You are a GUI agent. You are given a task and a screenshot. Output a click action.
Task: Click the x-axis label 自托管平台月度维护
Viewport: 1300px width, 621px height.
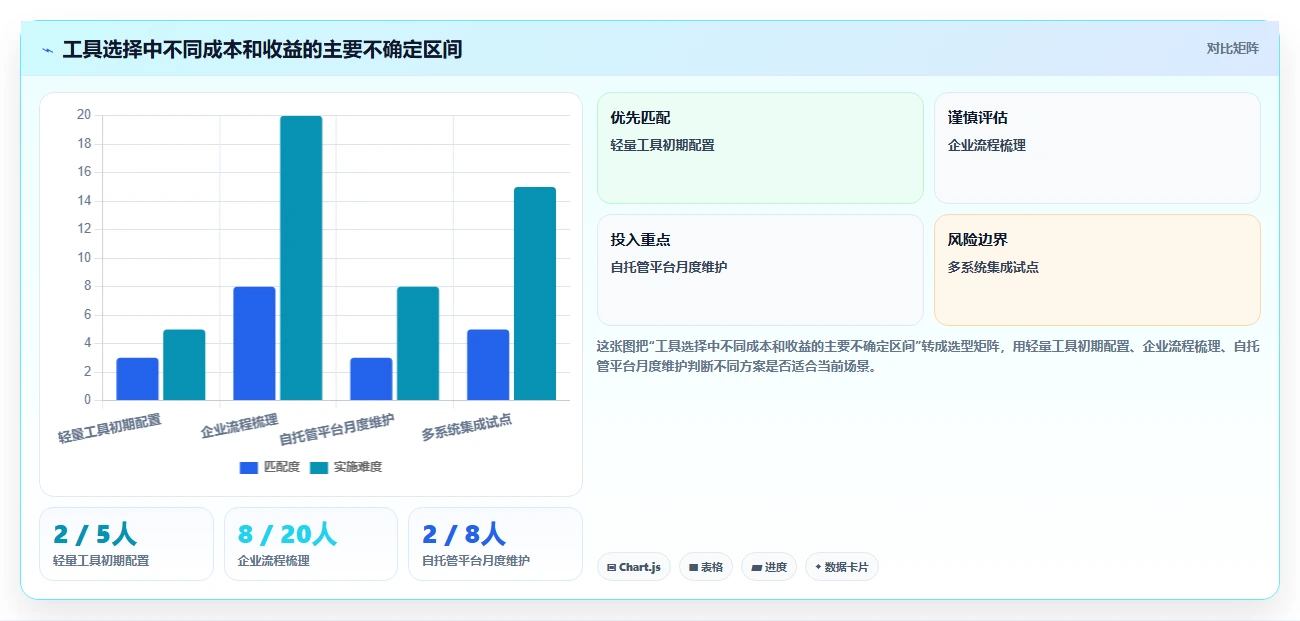[x=337, y=429]
